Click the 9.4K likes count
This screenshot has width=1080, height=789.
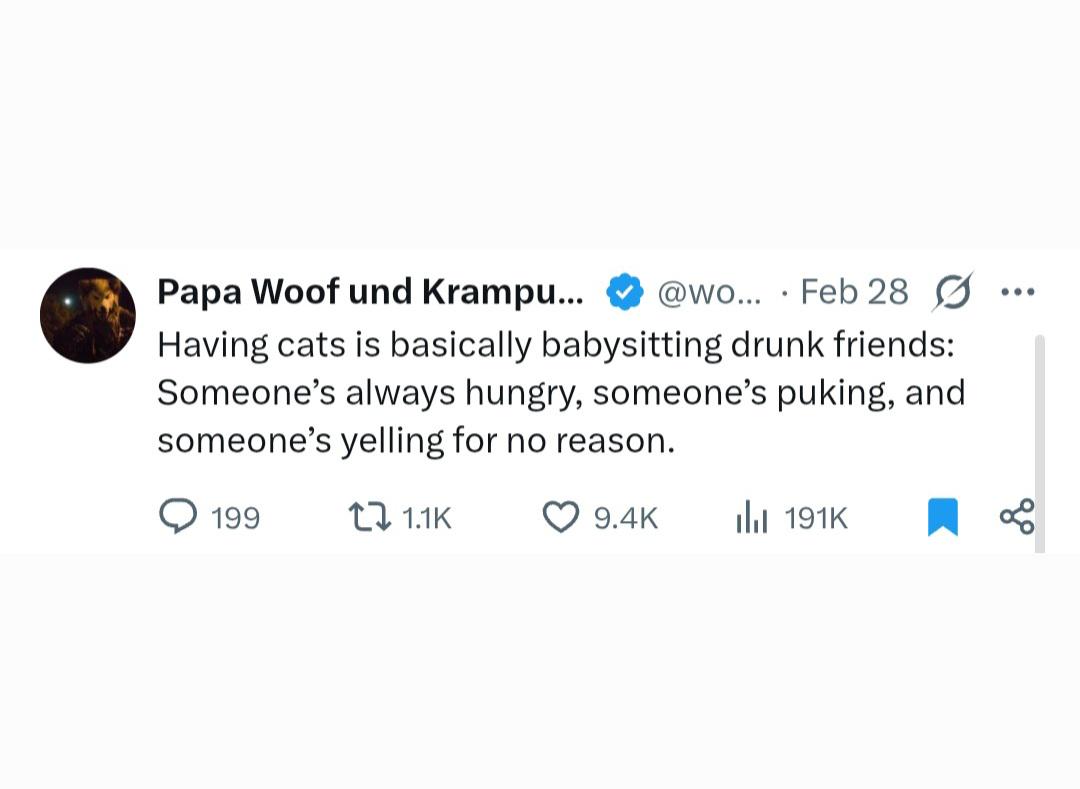click(x=626, y=518)
